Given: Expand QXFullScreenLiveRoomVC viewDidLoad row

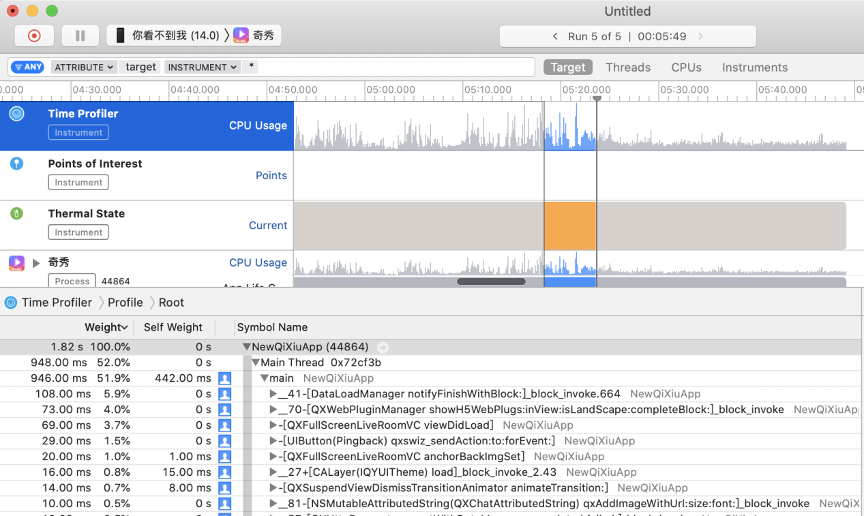Looking at the screenshot, I should coord(273,425).
